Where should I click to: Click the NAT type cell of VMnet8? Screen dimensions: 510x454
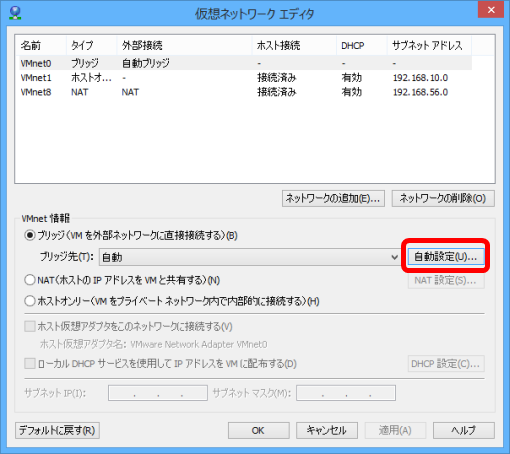click(x=80, y=92)
